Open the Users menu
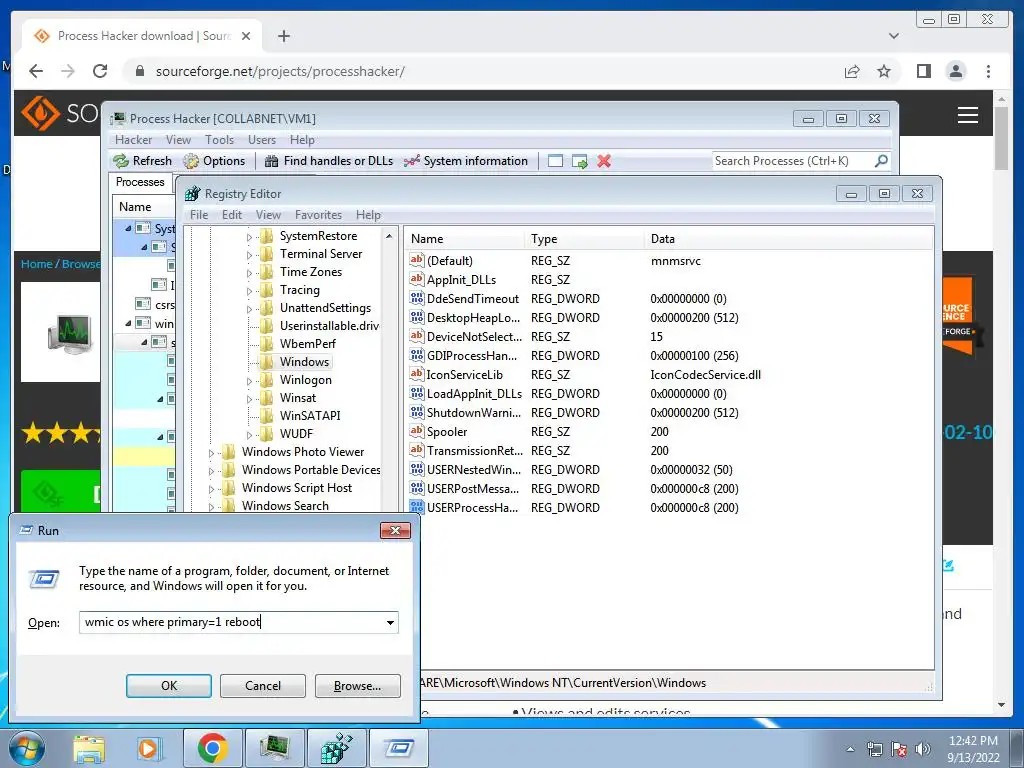This screenshot has height=768, width=1024. [x=262, y=140]
